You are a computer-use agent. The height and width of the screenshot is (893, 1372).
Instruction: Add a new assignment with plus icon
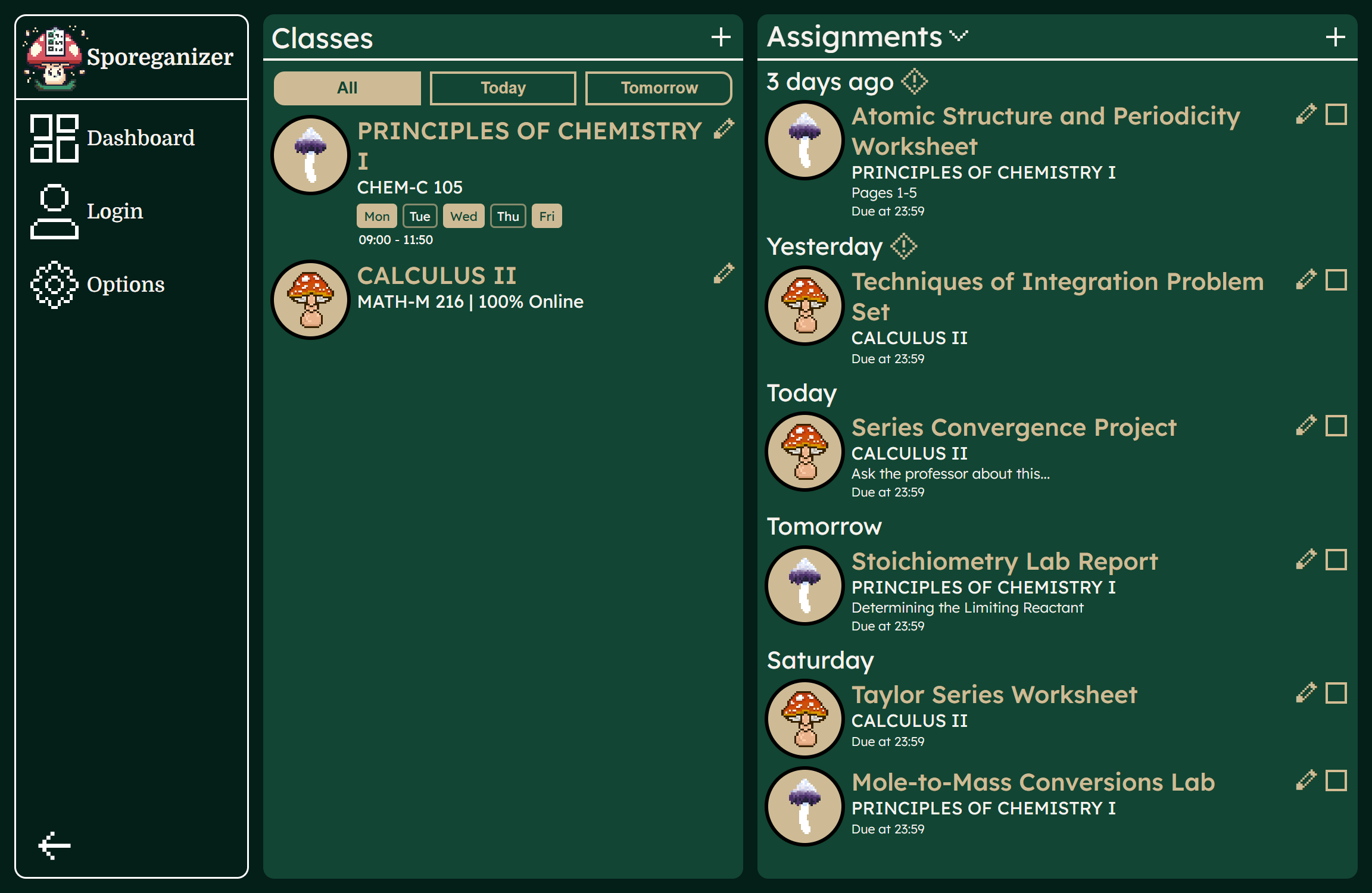click(1335, 38)
